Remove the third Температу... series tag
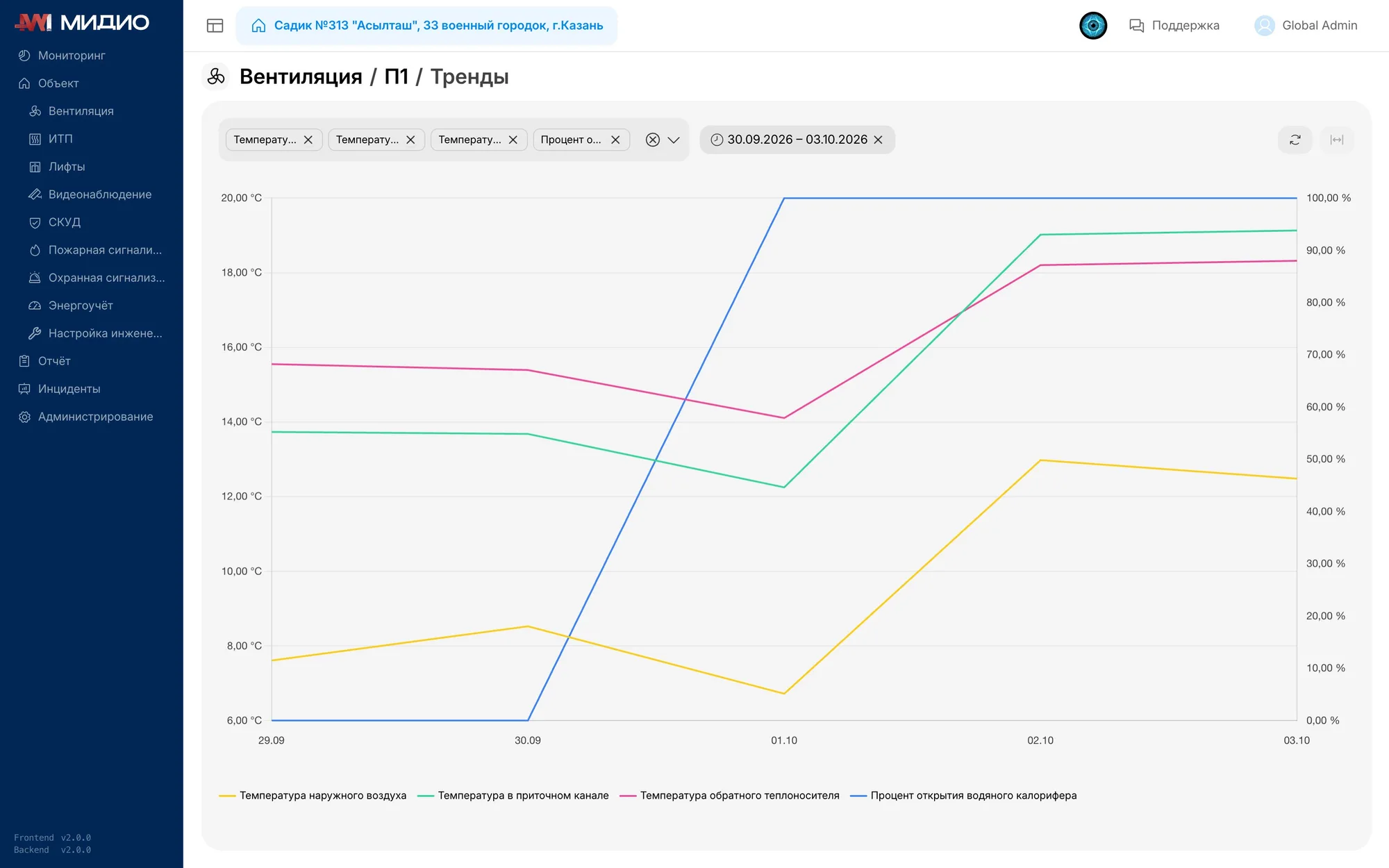 (x=513, y=140)
